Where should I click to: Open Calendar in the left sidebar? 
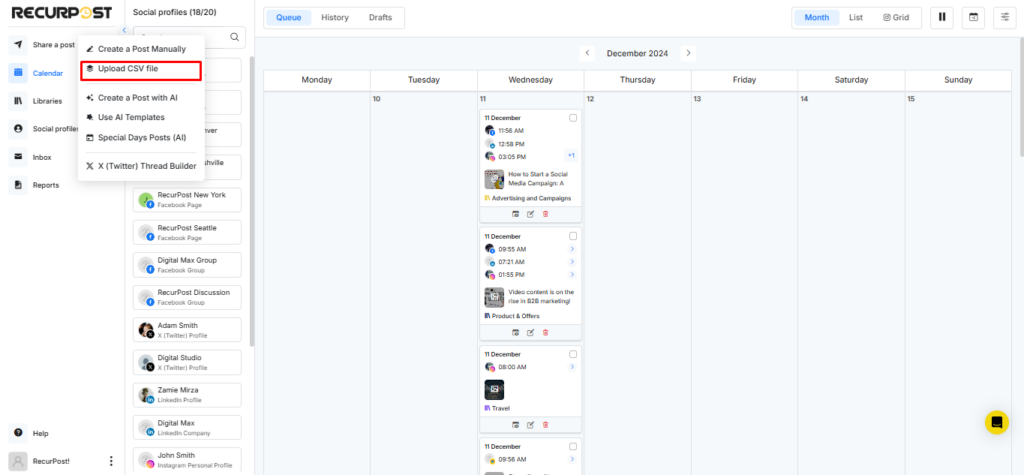(39, 73)
